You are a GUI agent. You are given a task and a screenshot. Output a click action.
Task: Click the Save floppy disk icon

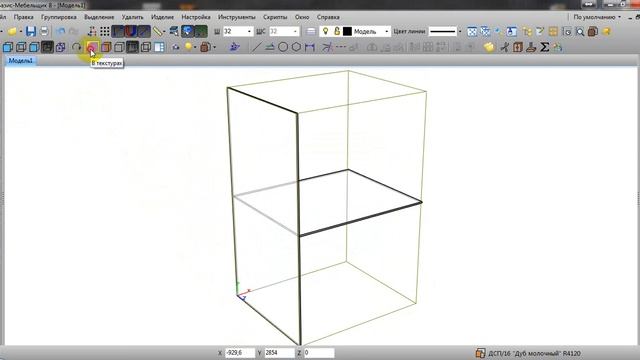pos(31,31)
